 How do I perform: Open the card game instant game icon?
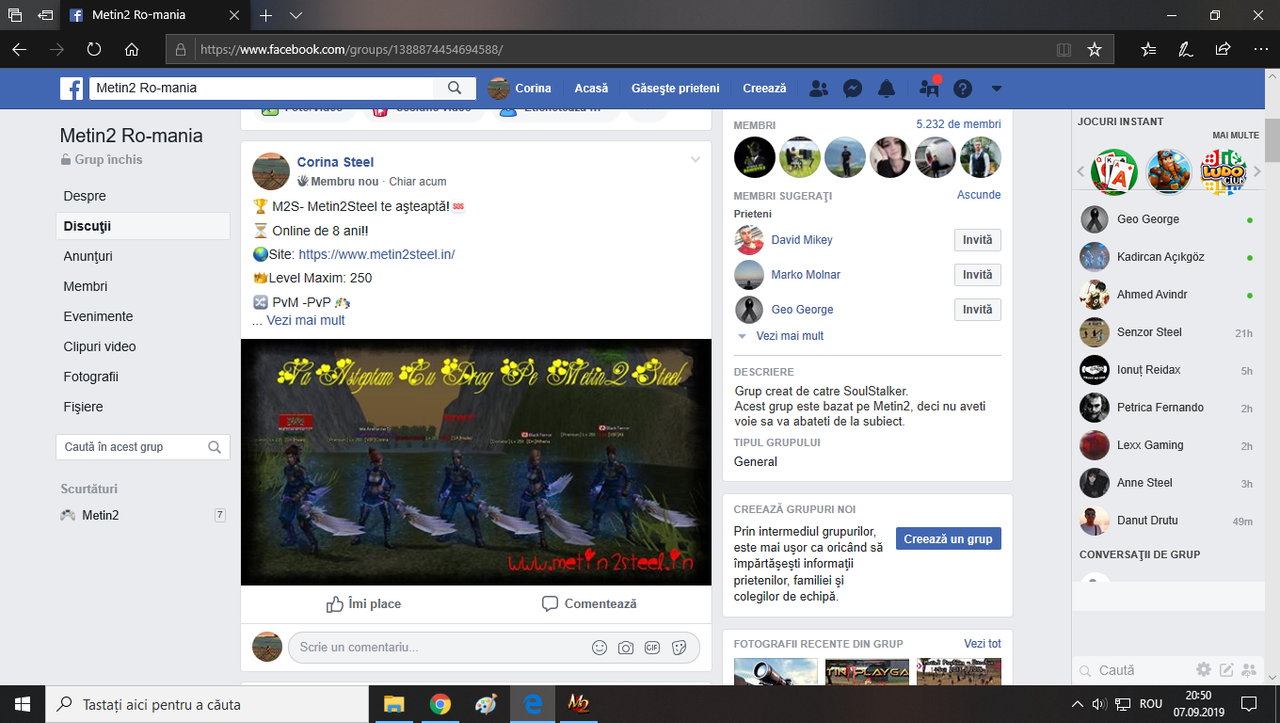1114,172
